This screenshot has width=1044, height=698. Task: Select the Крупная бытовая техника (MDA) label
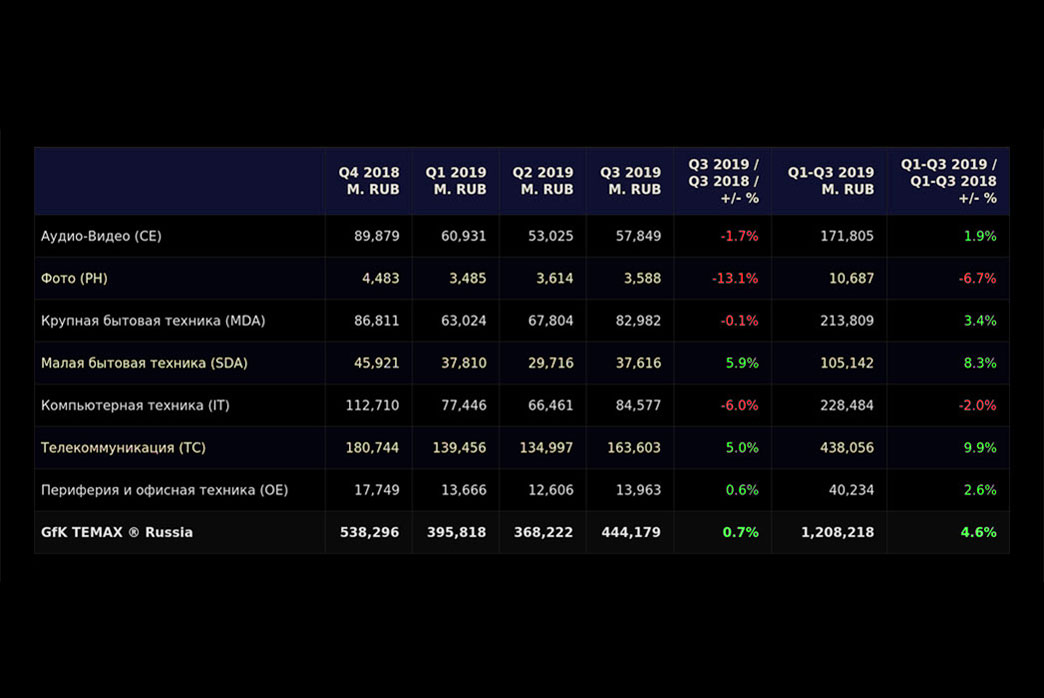[x=153, y=321]
